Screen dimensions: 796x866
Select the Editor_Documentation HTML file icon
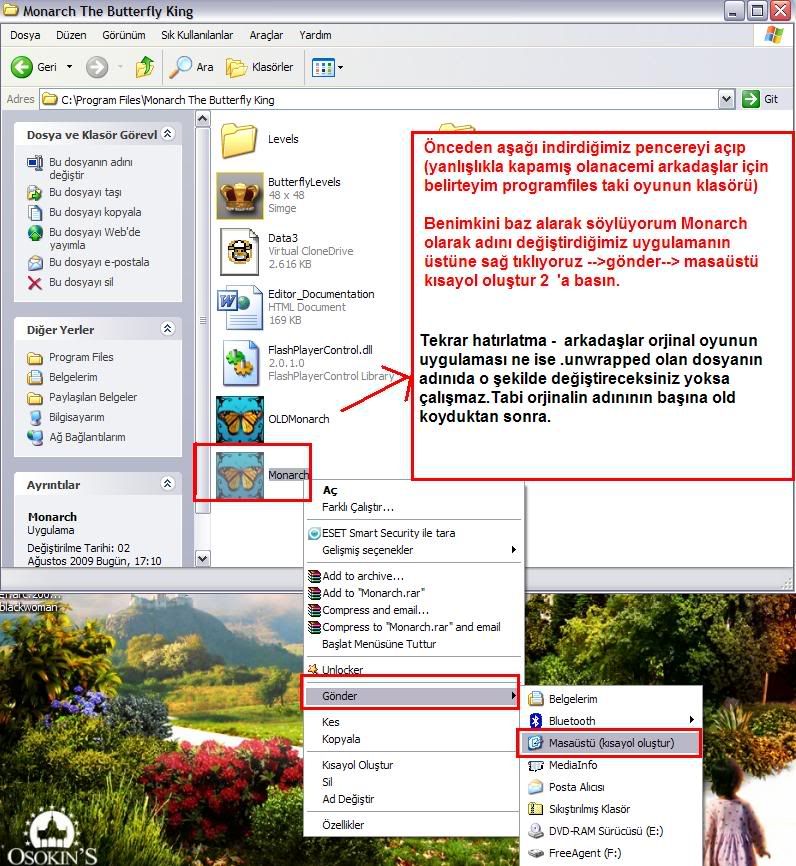(239, 307)
